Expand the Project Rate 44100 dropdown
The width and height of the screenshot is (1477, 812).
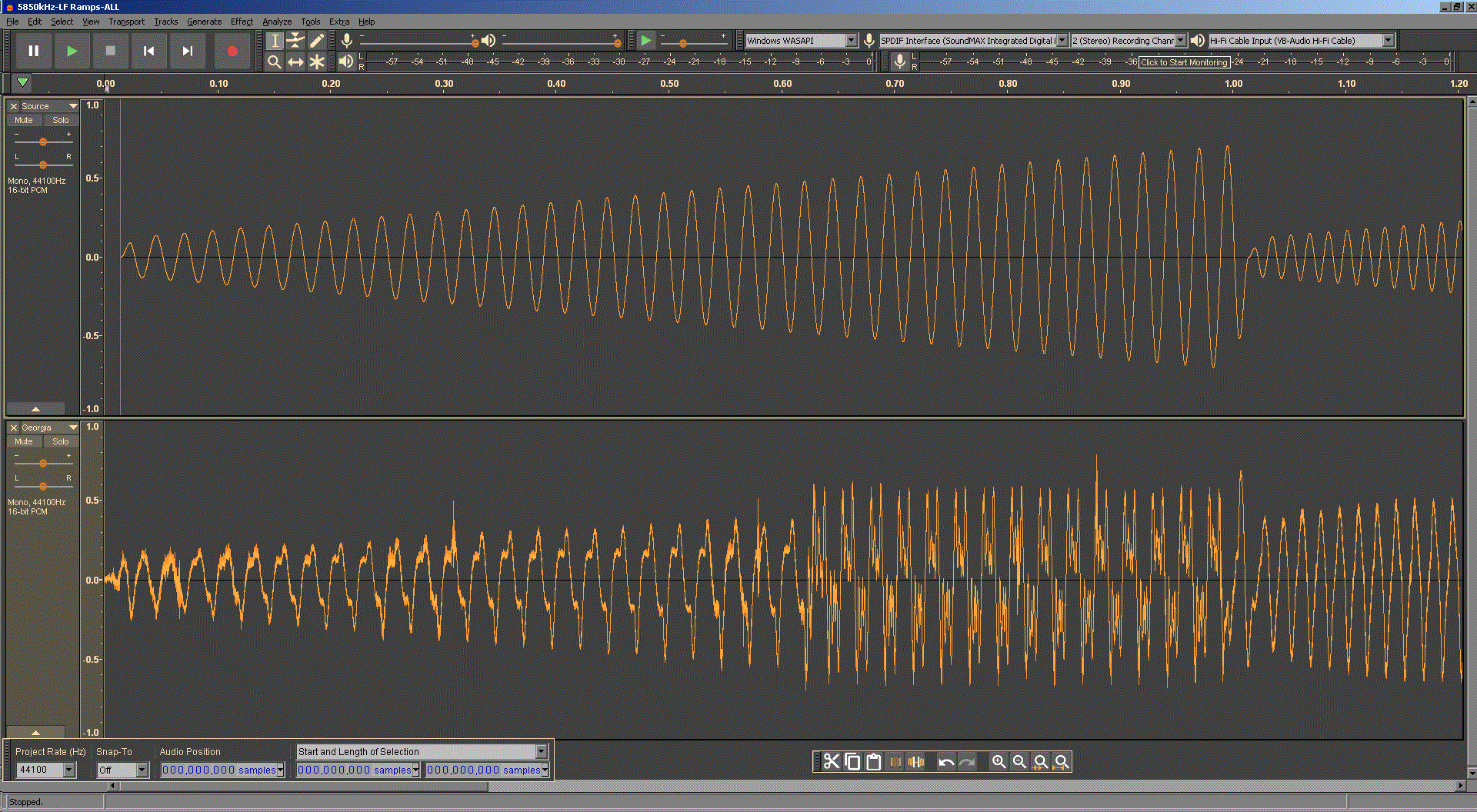coord(69,770)
